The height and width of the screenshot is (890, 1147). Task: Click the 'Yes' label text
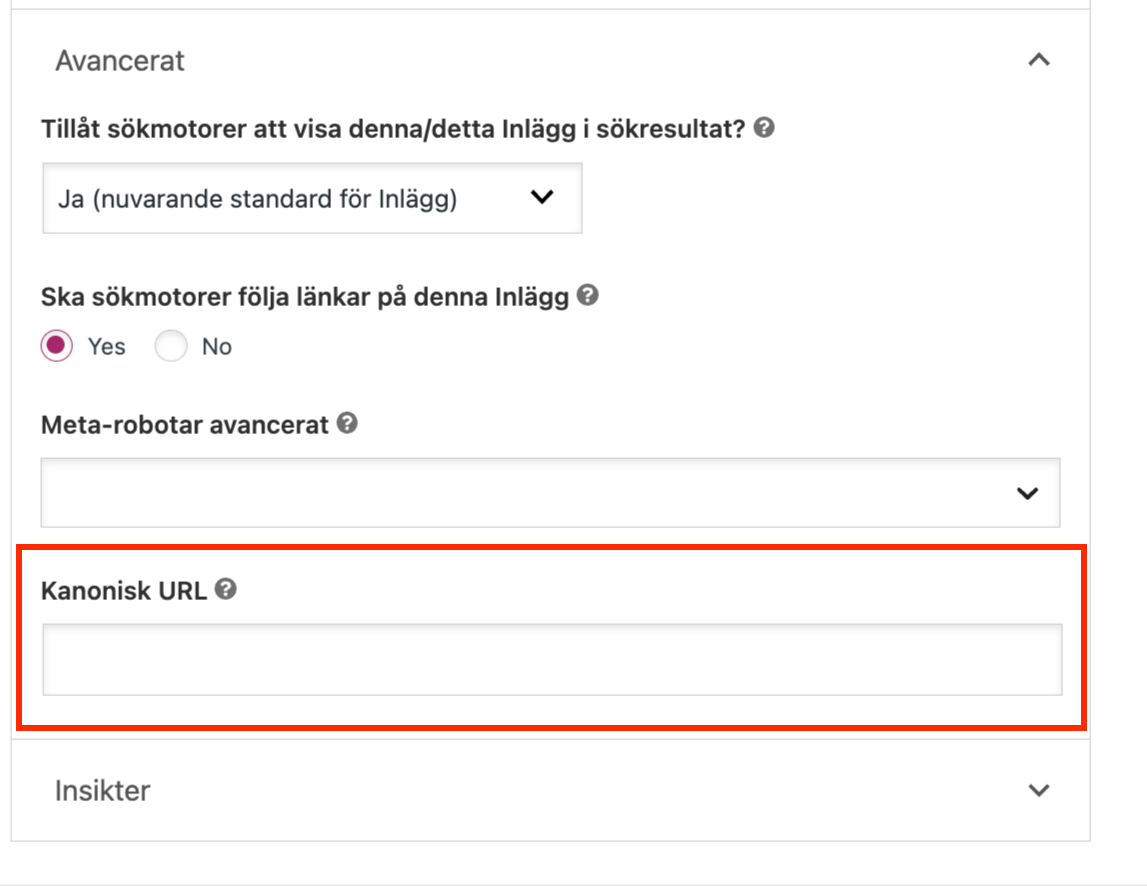point(106,347)
